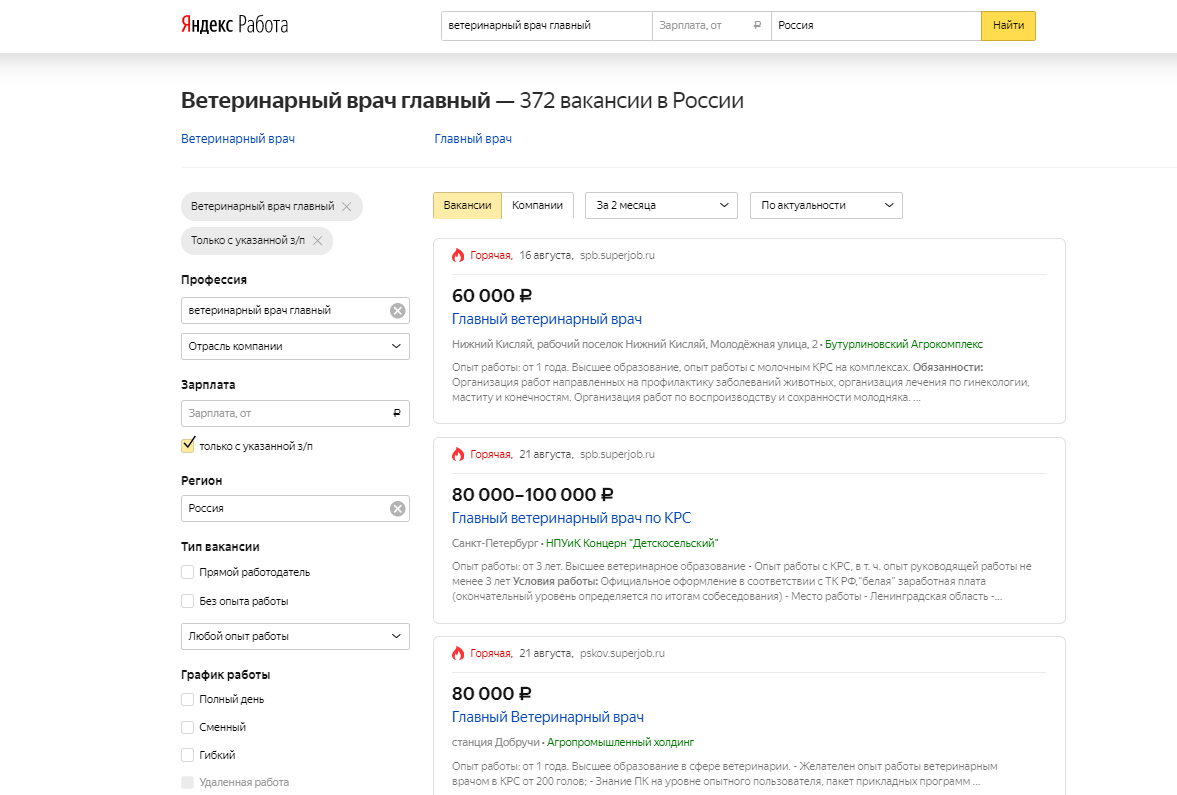The width and height of the screenshot is (1177, 795).
Task: Click the flame icon on the 80 000–100 000 ₽ vacancy
Action: (458, 454)
